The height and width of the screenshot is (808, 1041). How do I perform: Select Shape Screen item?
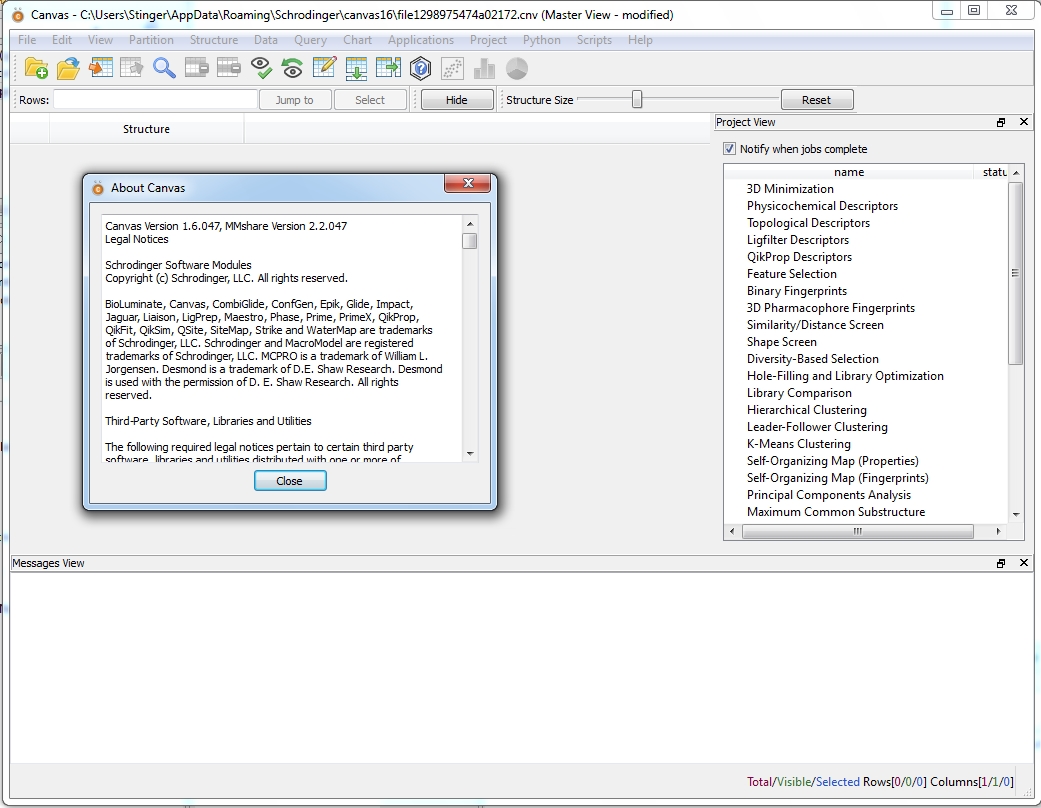pos(781,342)
